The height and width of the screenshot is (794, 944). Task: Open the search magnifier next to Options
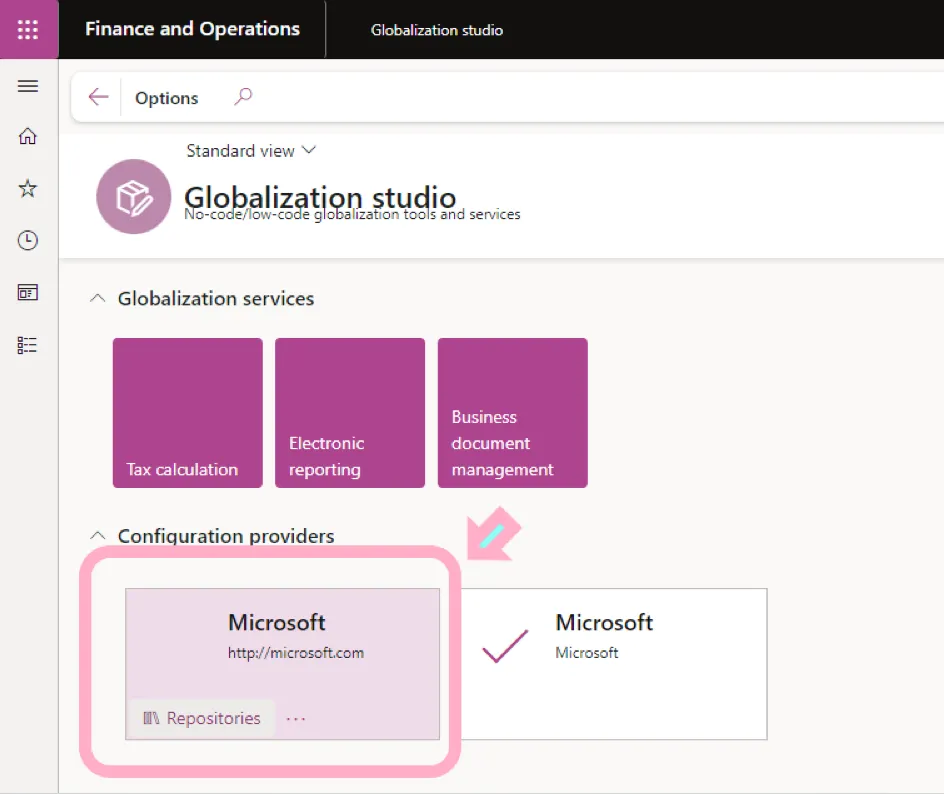(242, 97)
